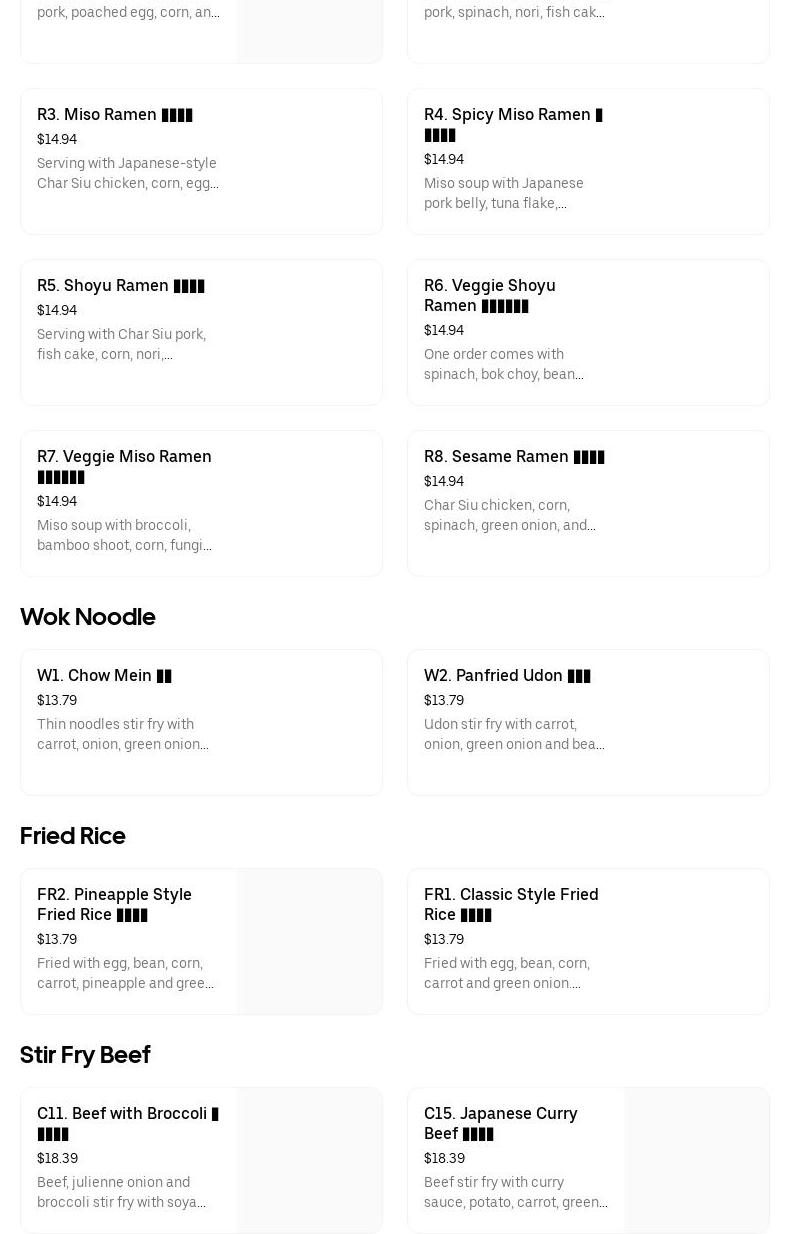Pick W2. Panfried Udon item
This screenshot has height=1234, width=804.
[507, 676]
